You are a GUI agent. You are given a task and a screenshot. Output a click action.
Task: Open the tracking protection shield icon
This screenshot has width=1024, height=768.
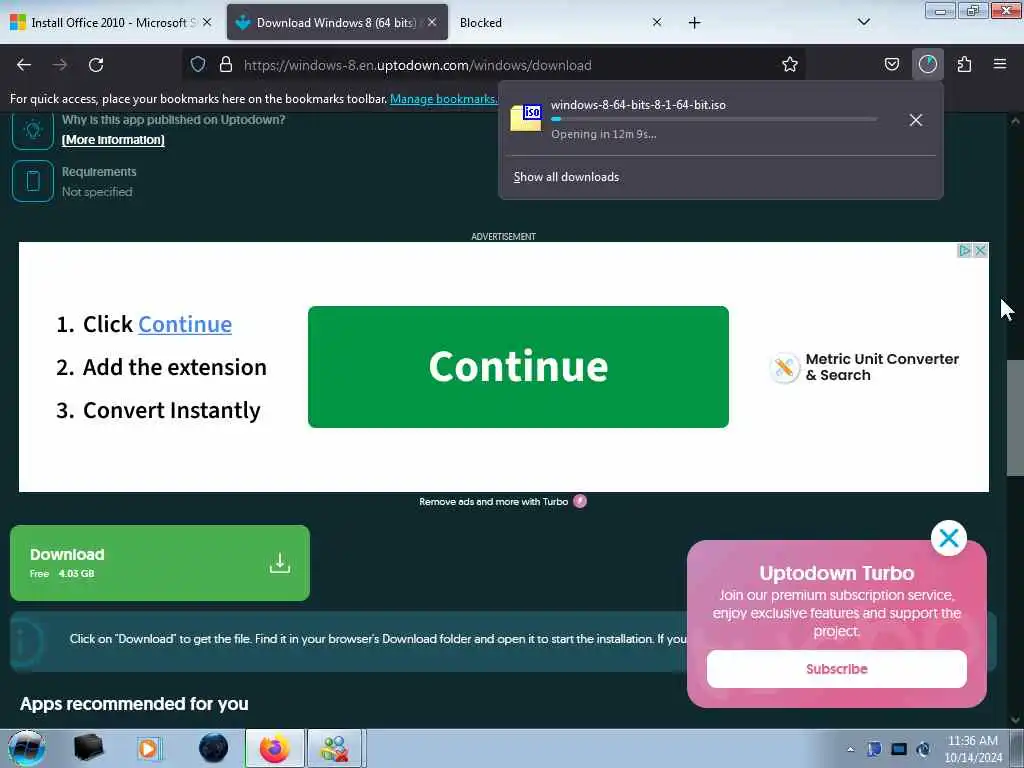pyautogui.click(x=198, y=64)
